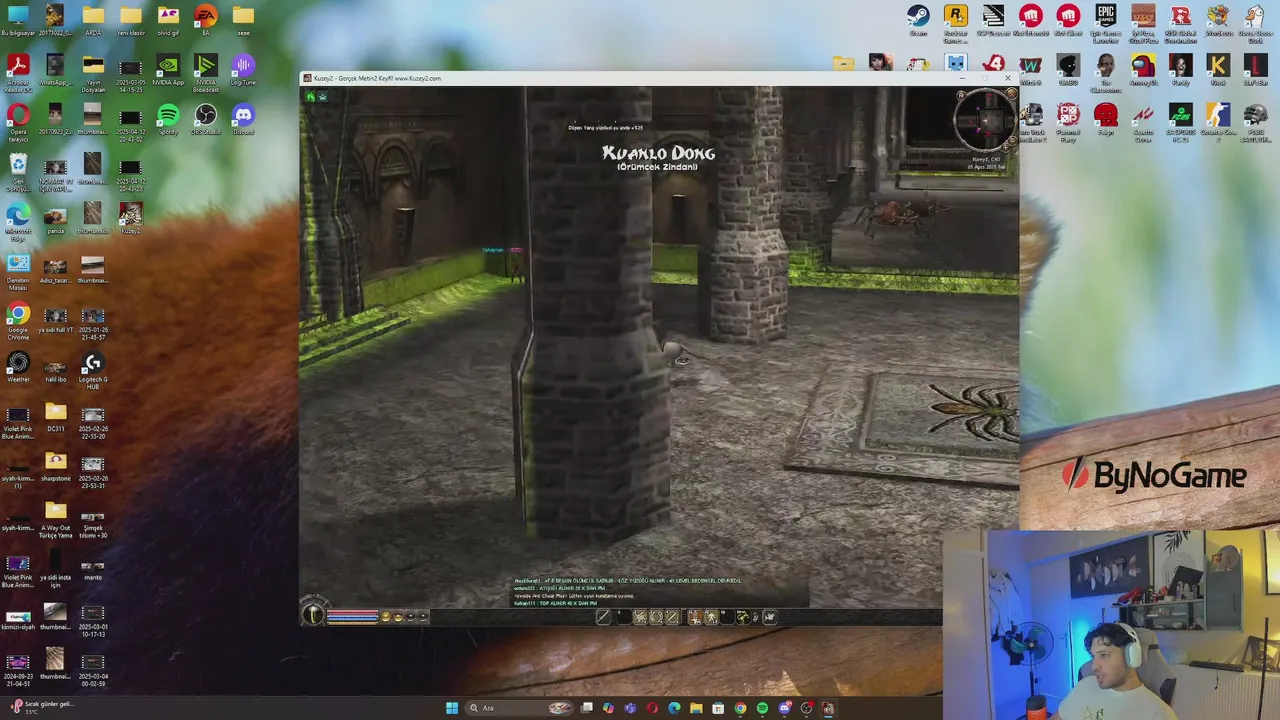
Task: Open Google Chrome from the taskbar
Action: click(x=740, y=708)
